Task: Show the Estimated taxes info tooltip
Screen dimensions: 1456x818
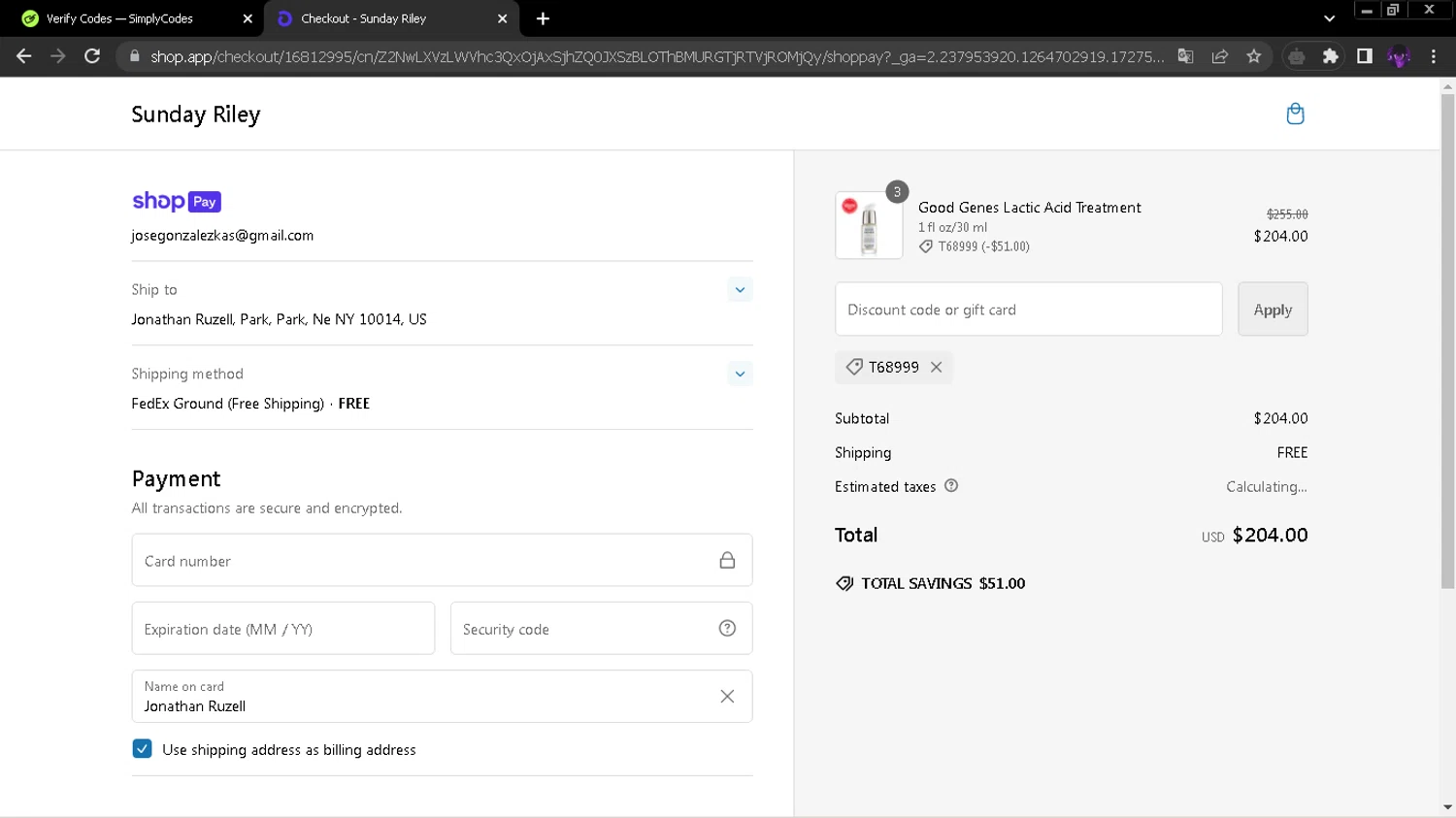Action: tap(951, 486)
